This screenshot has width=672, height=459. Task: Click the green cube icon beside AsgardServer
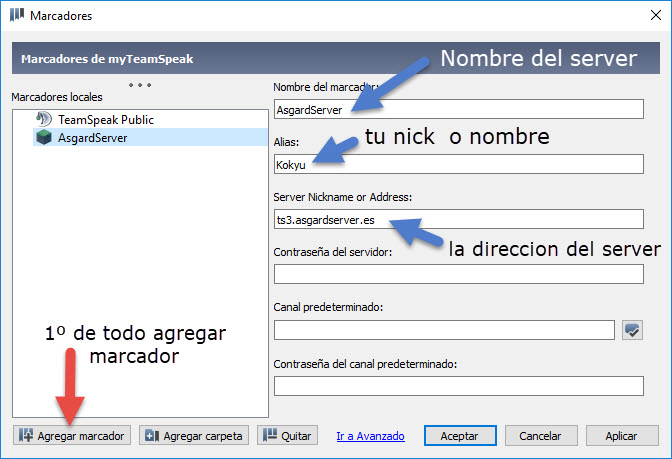(x=44, y=137)
